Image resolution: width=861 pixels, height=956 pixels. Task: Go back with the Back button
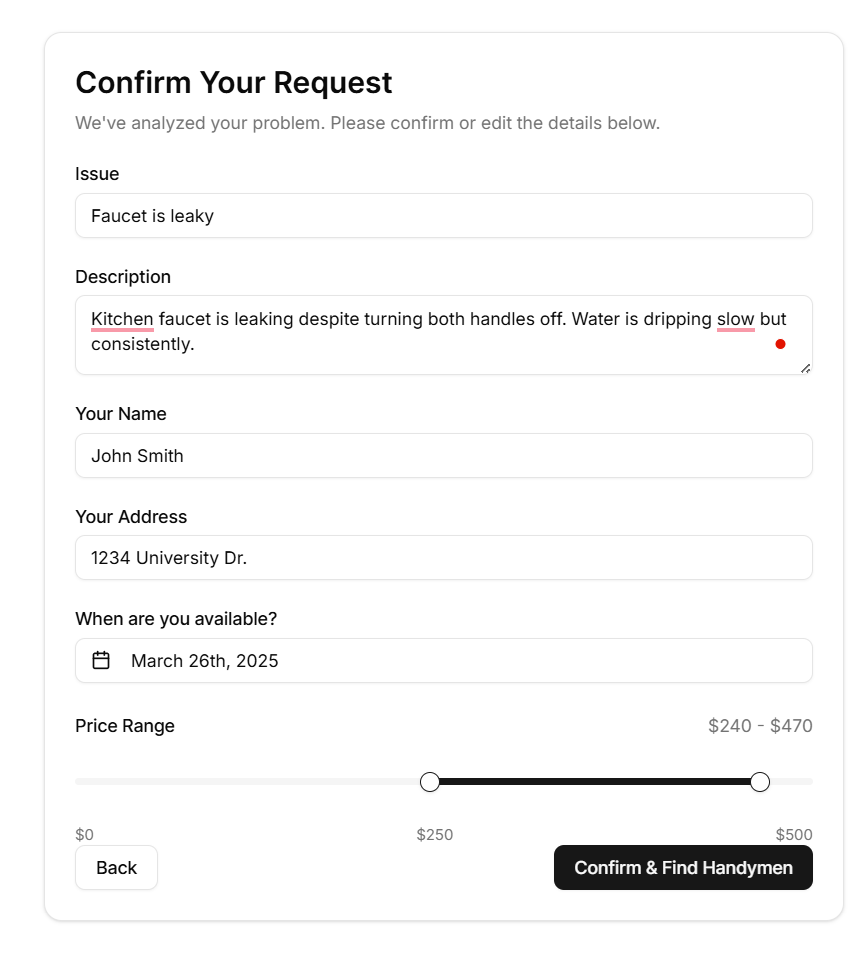point(116,868)
